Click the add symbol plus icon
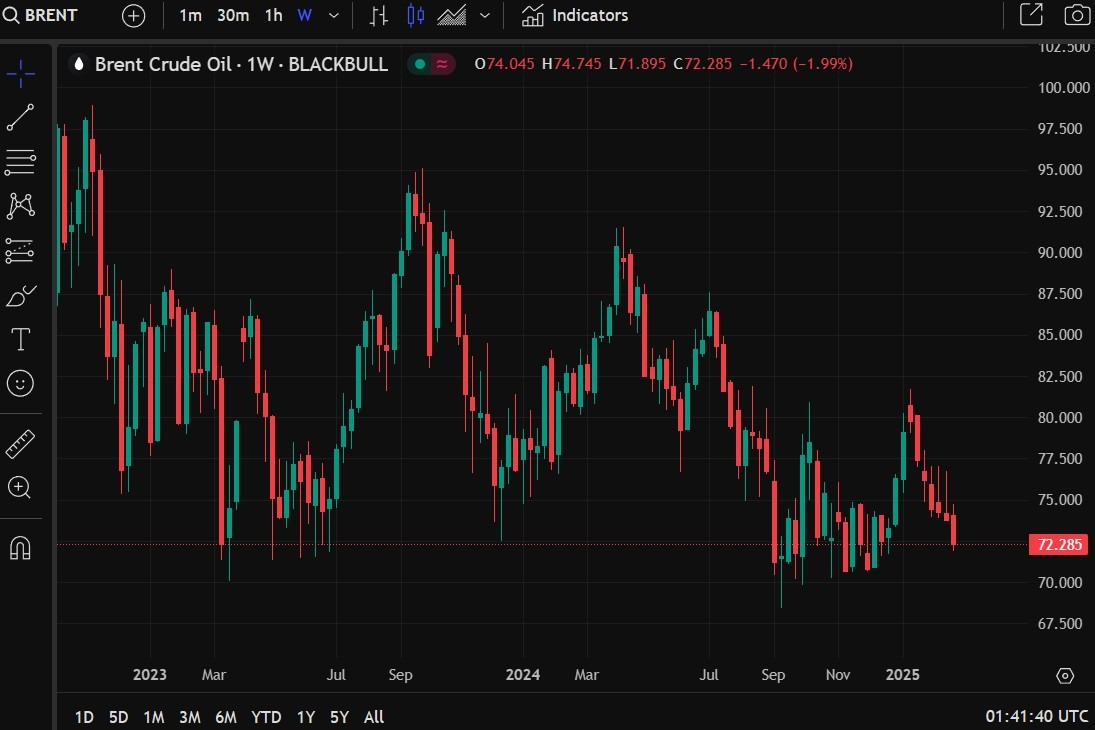Screen dimensions: 1095x730 [x=133, y=15]
